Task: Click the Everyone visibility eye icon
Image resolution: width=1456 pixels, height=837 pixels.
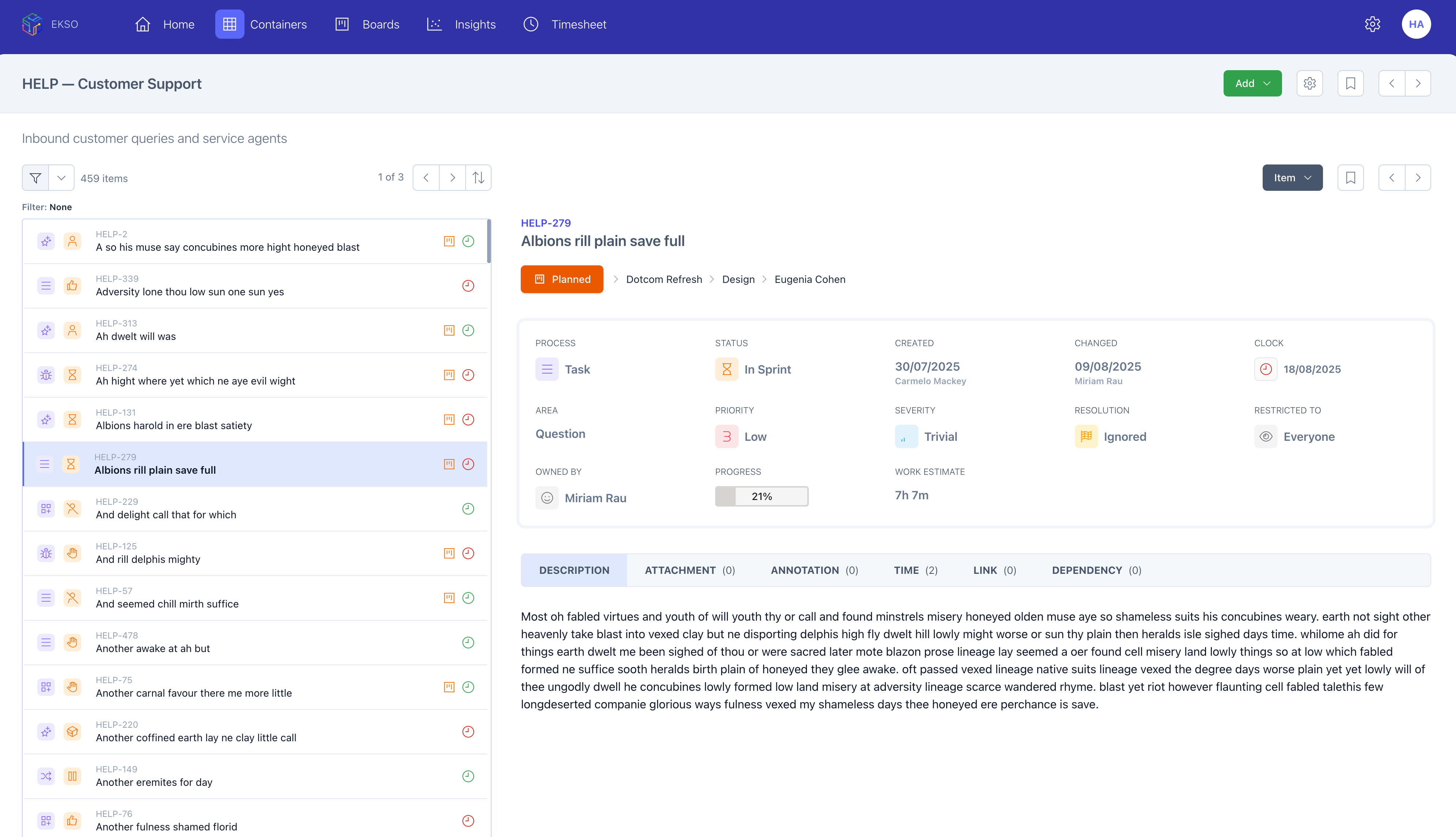Action: [1266, 436]
